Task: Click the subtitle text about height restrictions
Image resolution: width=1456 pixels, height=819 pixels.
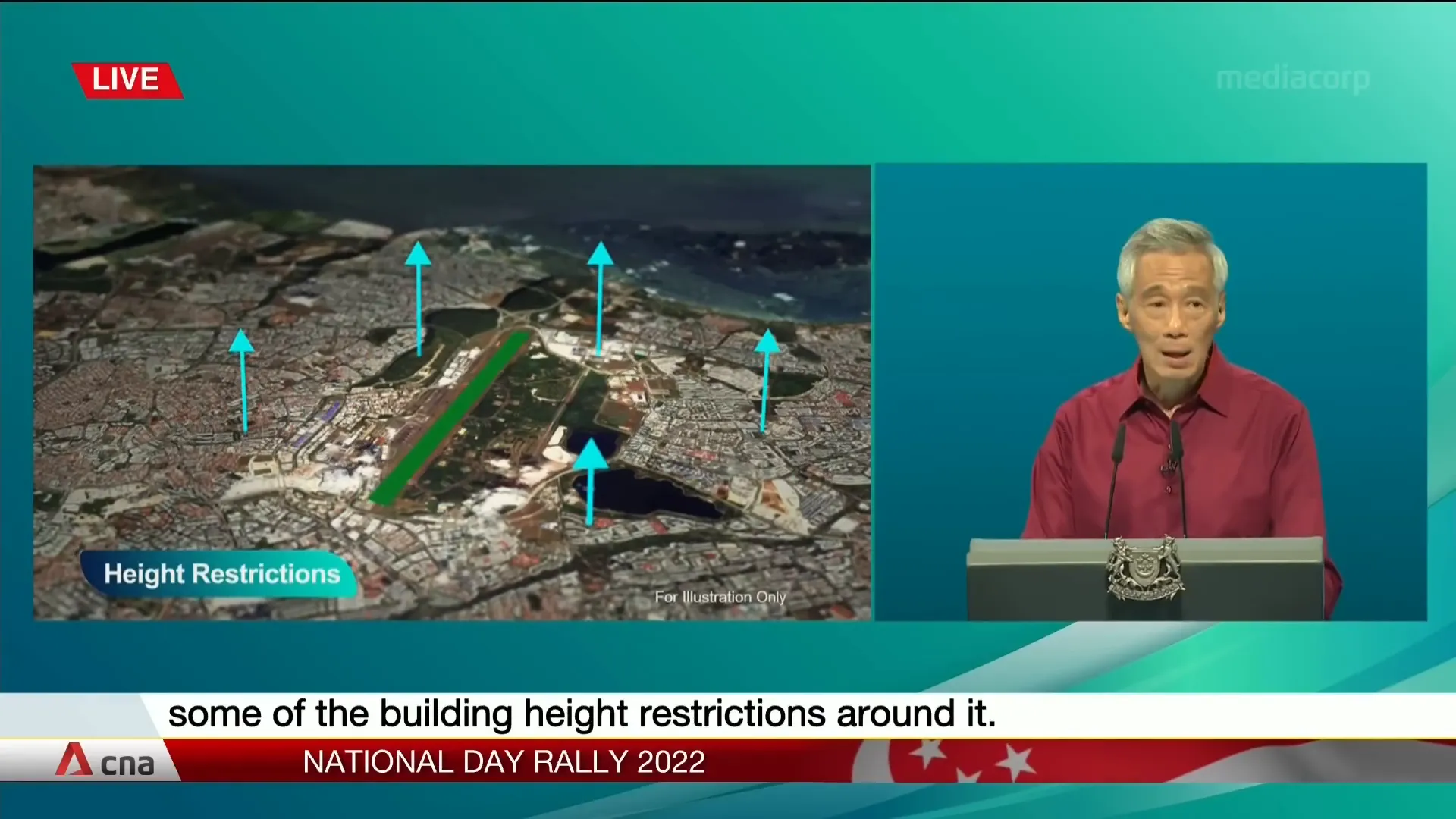Action: click(x=582, y=714)
